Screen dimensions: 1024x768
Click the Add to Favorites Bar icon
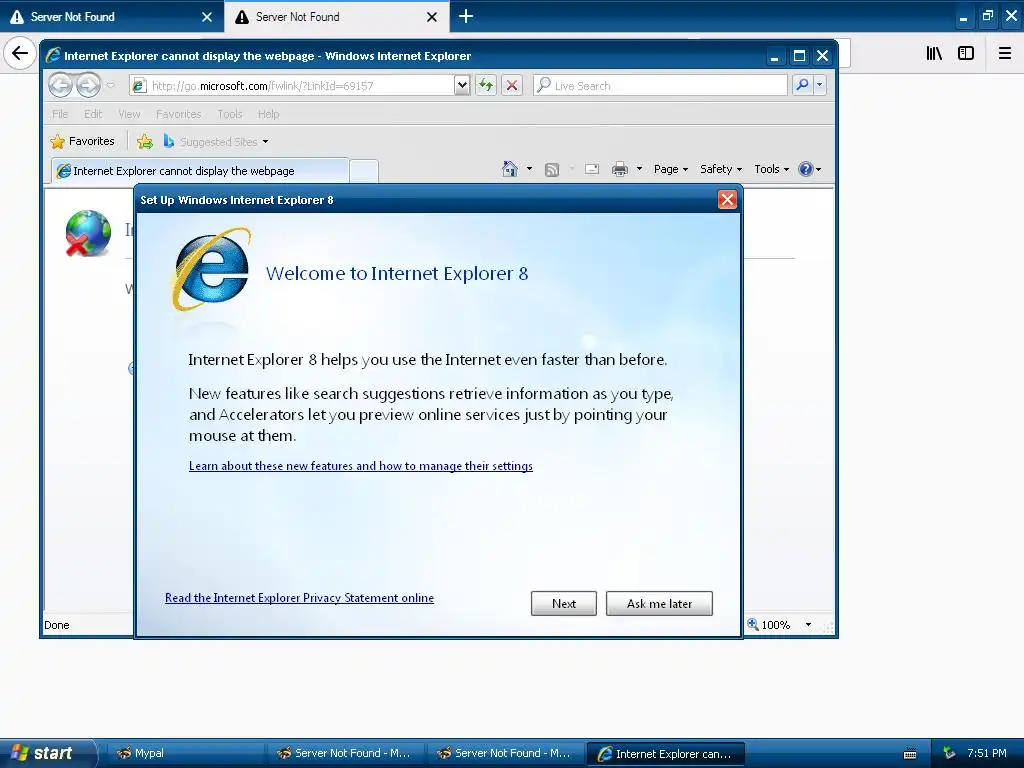(x=145, y=141)
